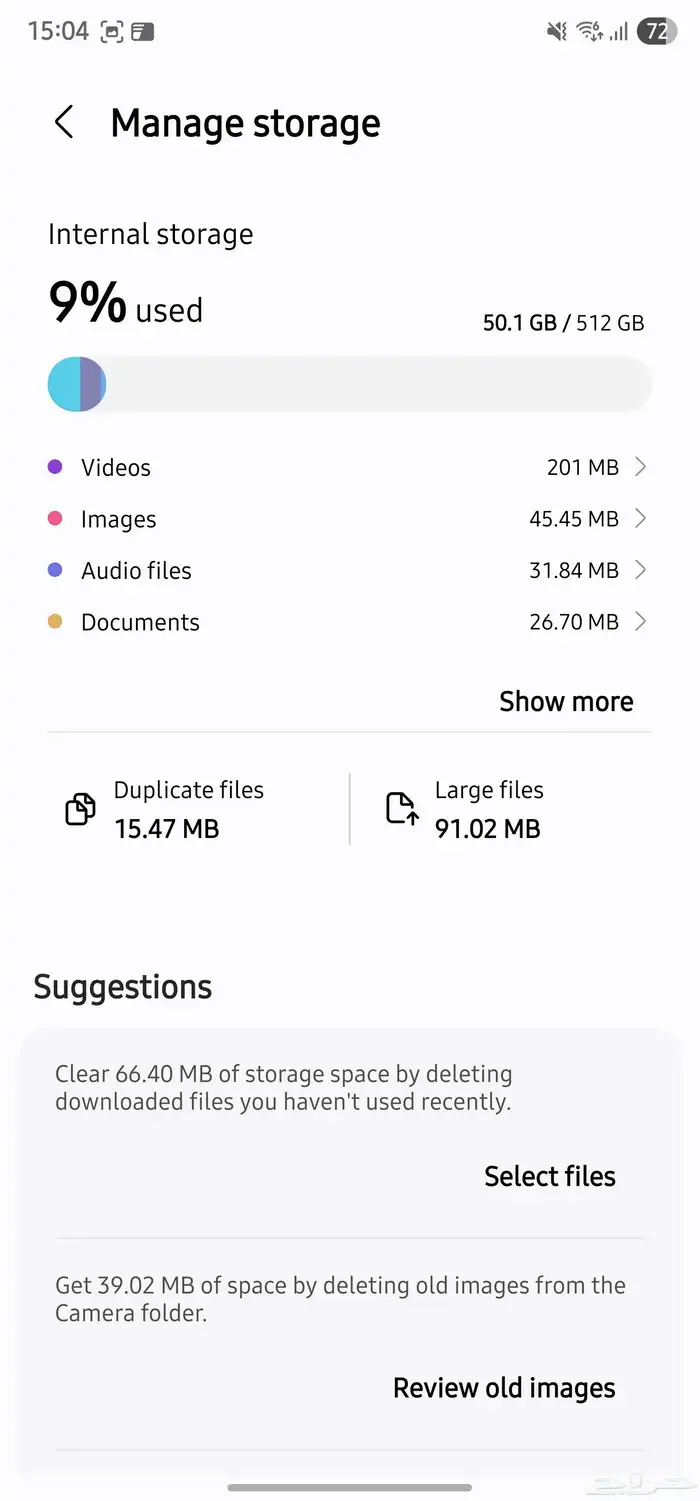
Task: Tap the internal storage usage bar
Action: [x=350, y=385]
